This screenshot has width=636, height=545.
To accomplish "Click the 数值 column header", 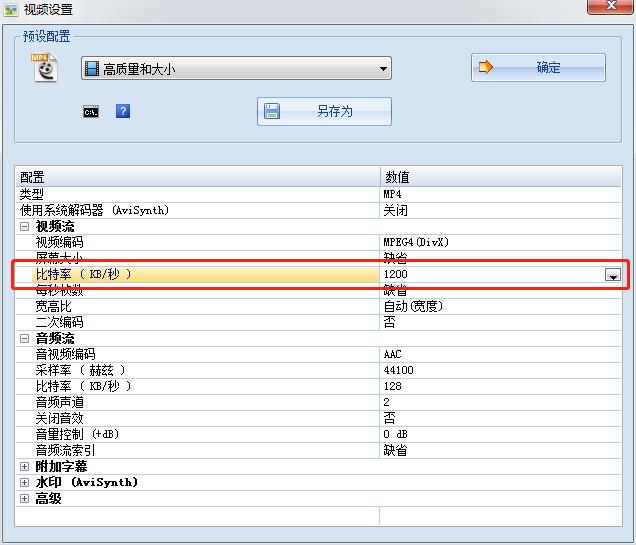I will 501,177.
